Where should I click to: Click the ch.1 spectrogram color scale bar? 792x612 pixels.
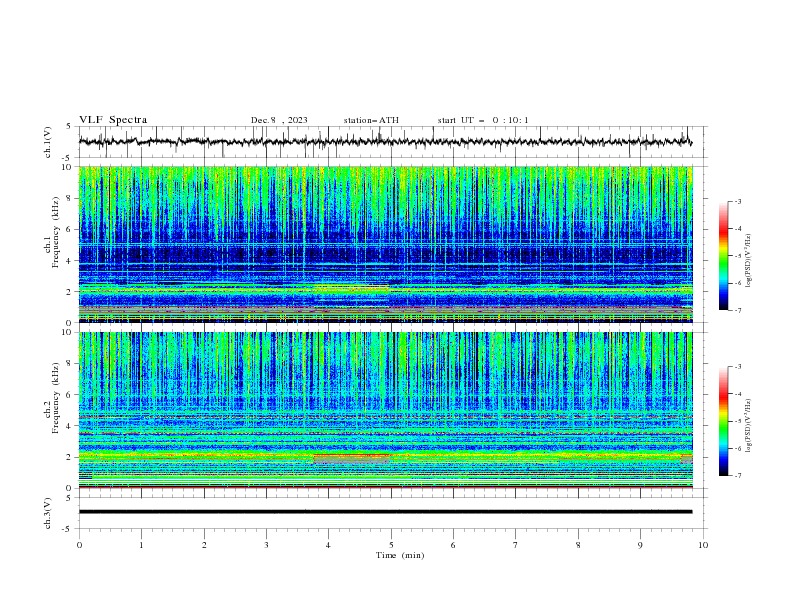pos(723,256)
